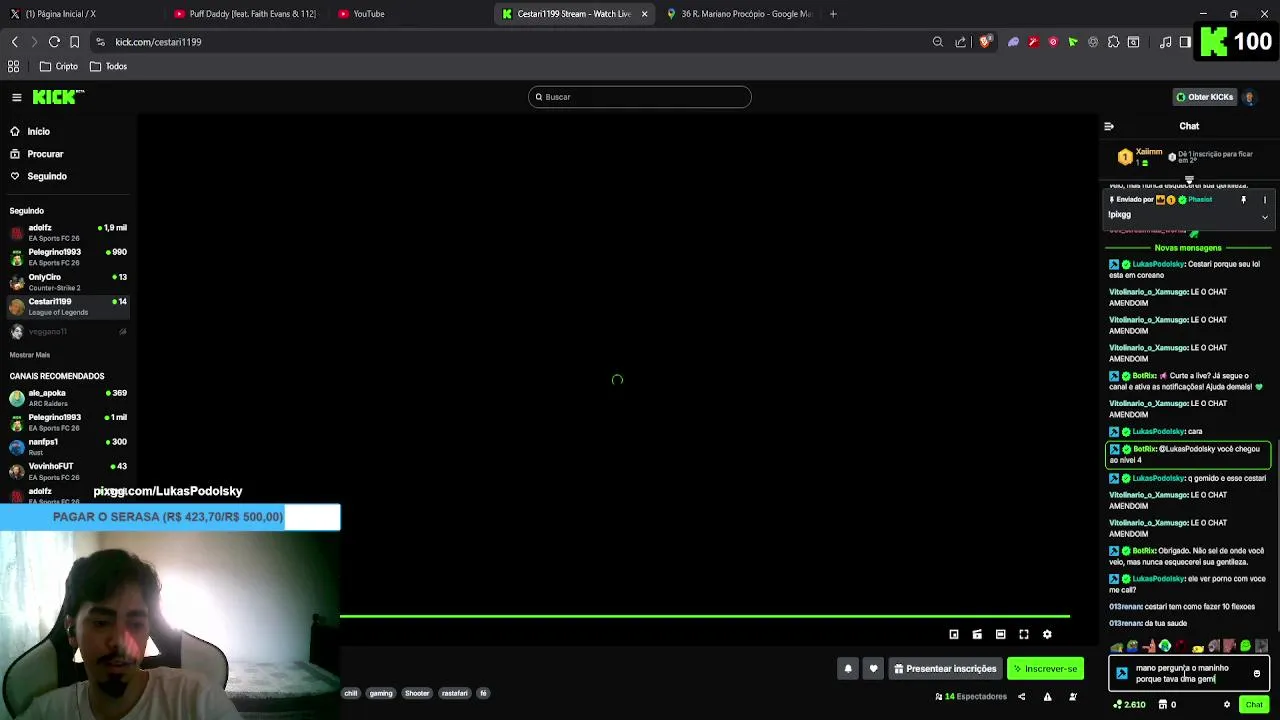Click the Obter KICKs button
Screen dimensions: 1280x720
click(1204, 97)
